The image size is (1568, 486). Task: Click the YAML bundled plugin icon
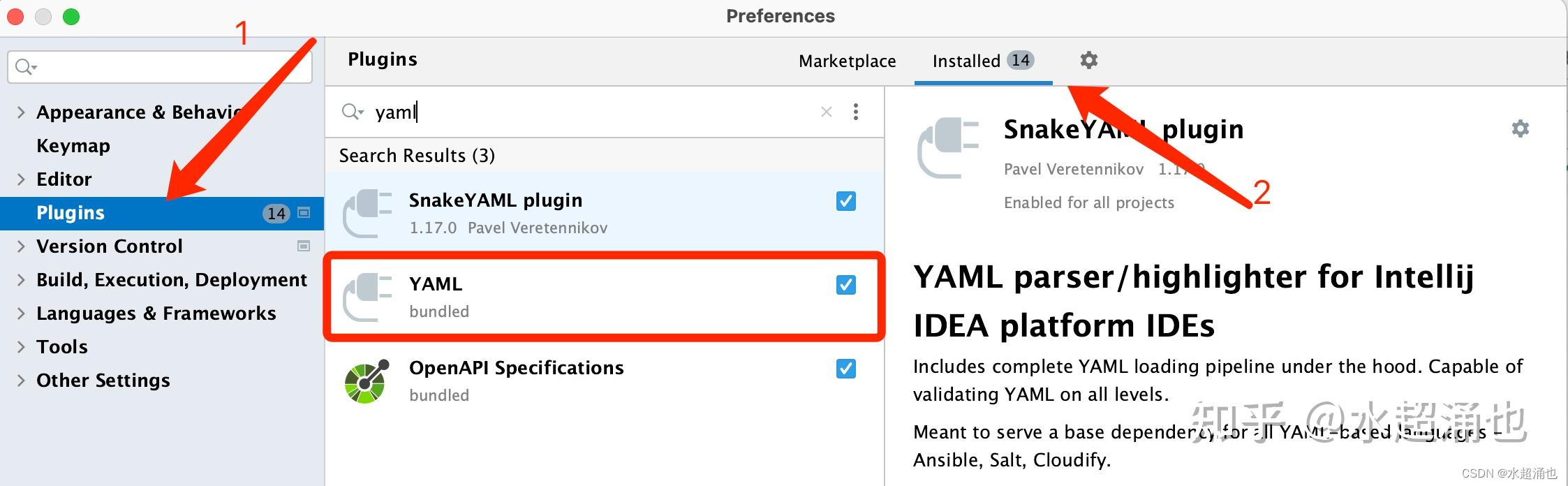tap(367, 297)
